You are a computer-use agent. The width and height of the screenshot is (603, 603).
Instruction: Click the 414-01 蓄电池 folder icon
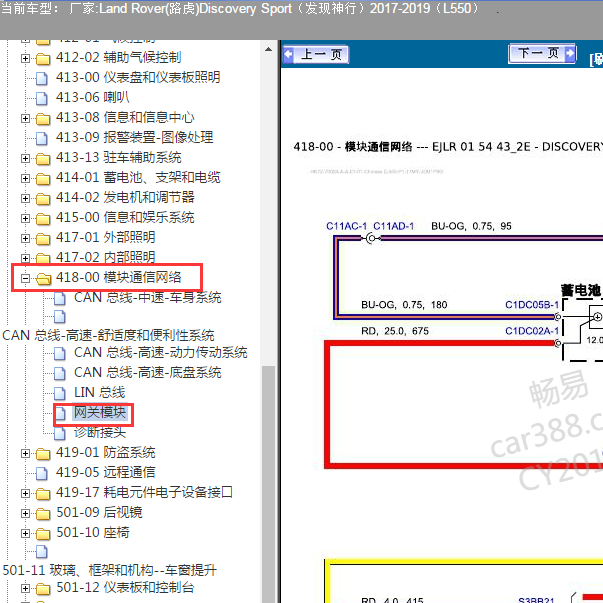(43, 179)
